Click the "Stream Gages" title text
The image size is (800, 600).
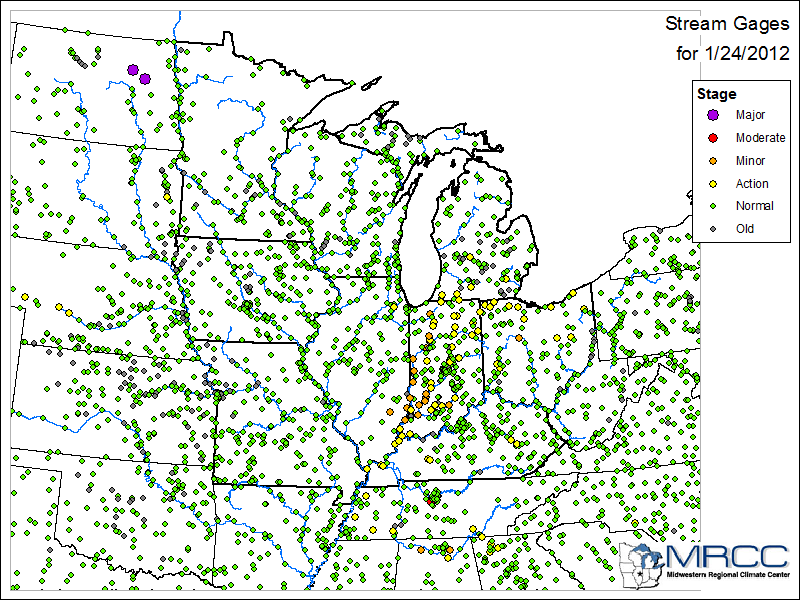point(727,23)
